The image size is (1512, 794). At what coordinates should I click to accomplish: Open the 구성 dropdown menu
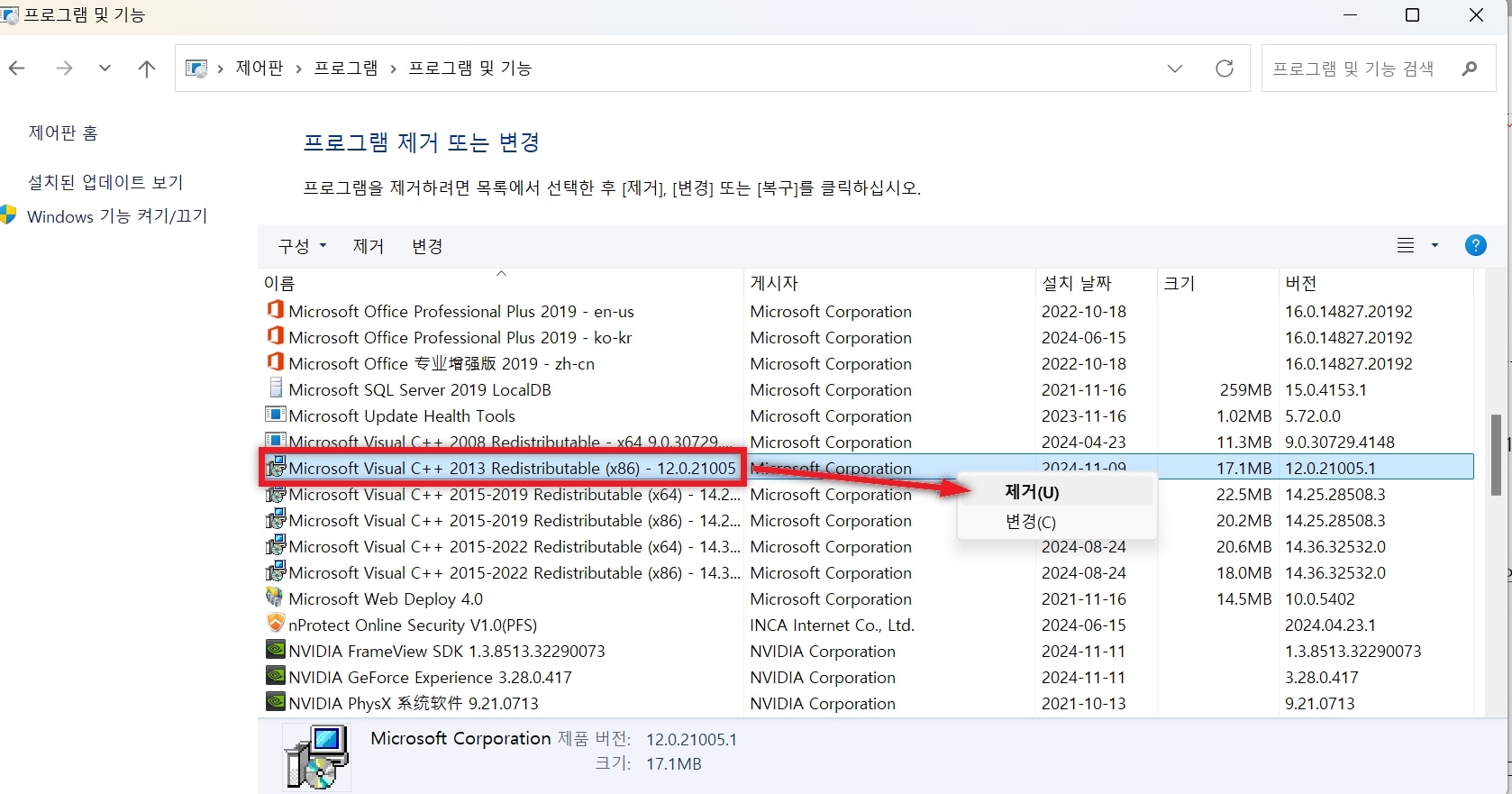coord(302,246)
